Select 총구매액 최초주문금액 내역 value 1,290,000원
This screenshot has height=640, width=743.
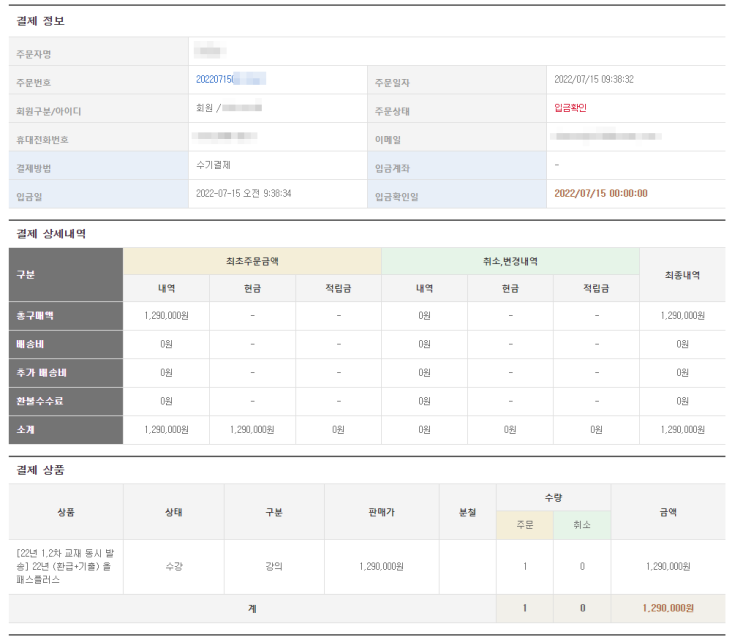(166, 315)
